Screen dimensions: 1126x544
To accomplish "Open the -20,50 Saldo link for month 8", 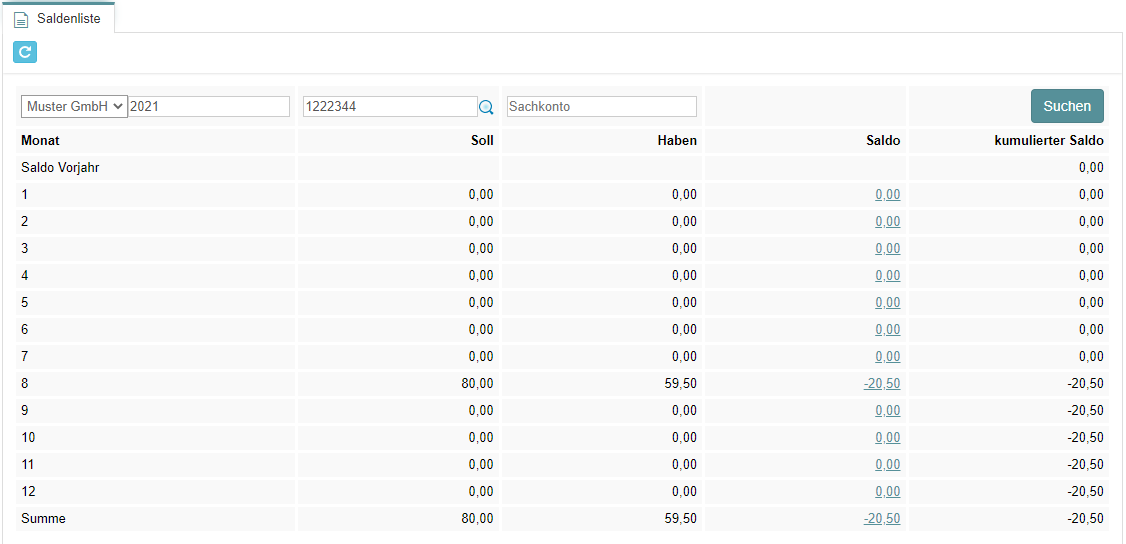I will click(882, 384).
